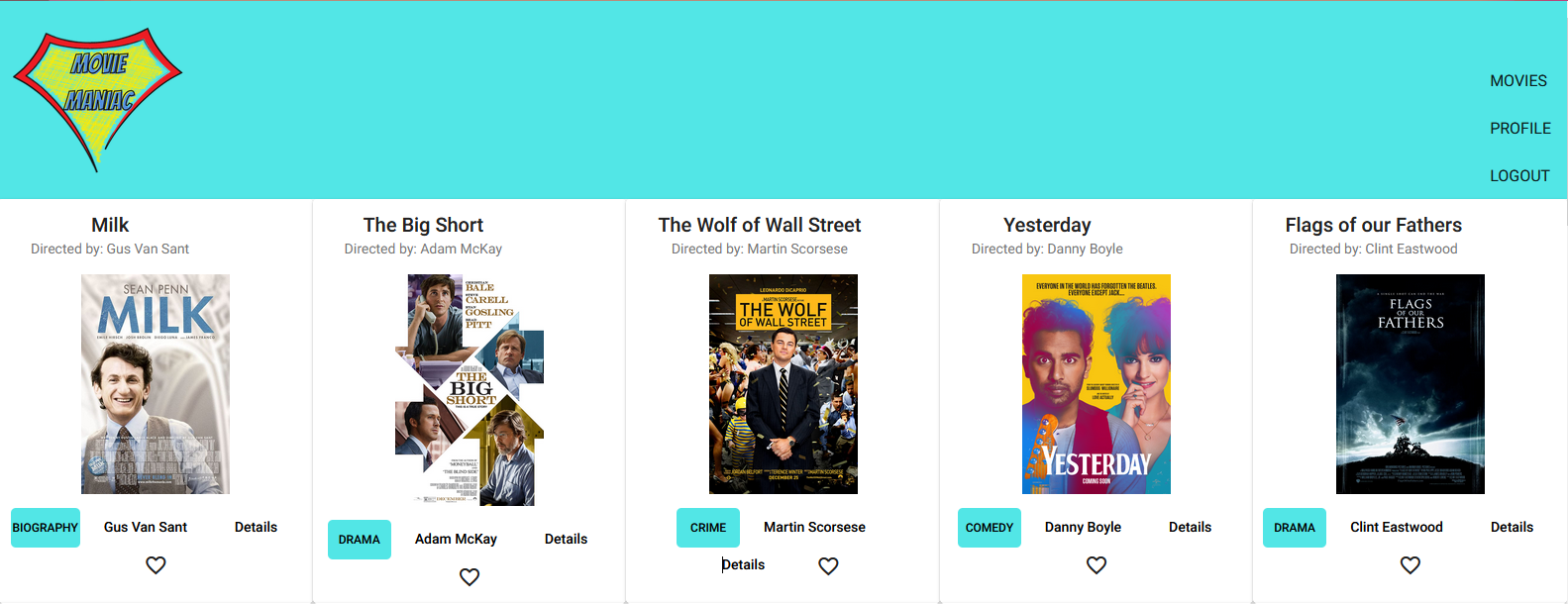Click the "Yesterday" card title

[x=1047, y=226]
